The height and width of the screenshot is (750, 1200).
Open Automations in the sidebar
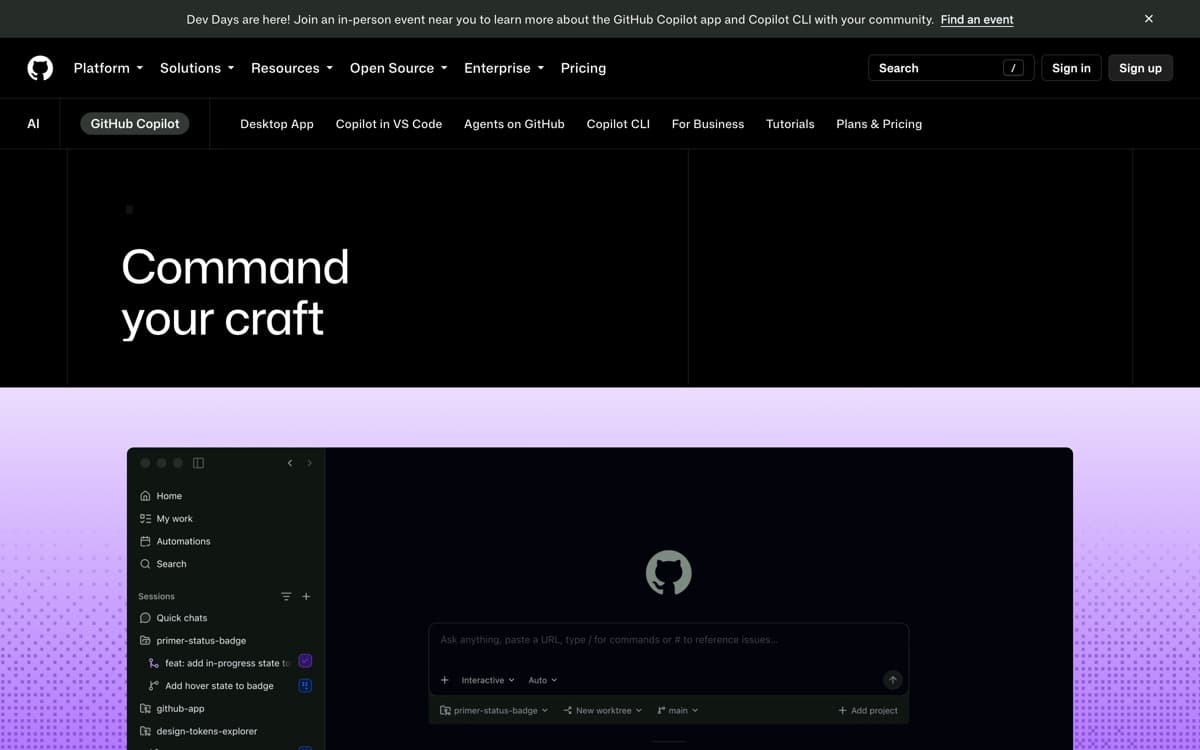point(175,541)
